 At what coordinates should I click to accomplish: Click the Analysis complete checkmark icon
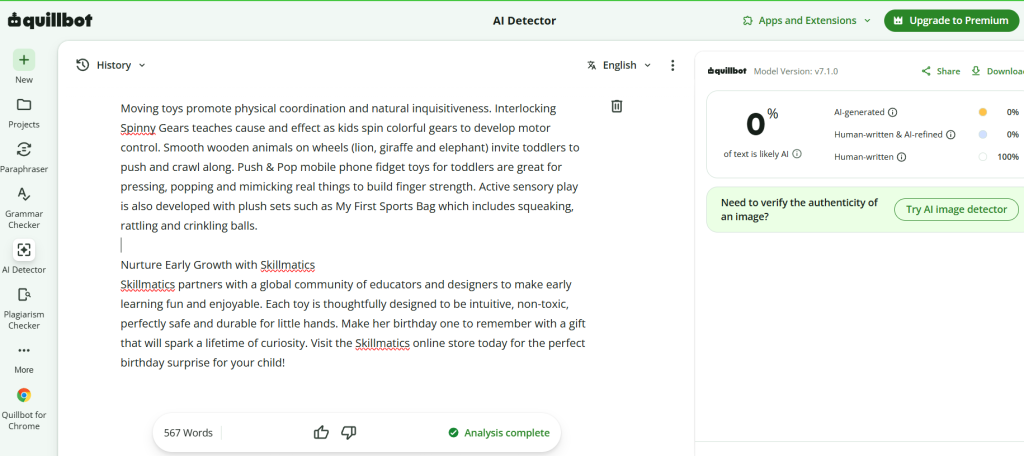453,432
